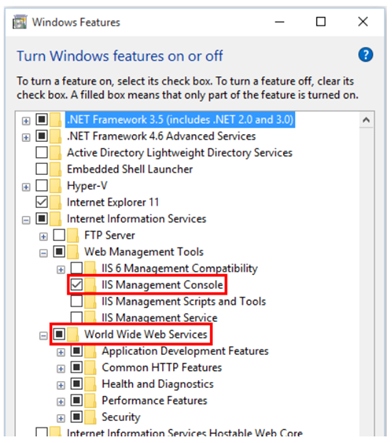392x443 pixels.
Task: Enable the IIS Management Service checkbox
Action: [76, 317]
